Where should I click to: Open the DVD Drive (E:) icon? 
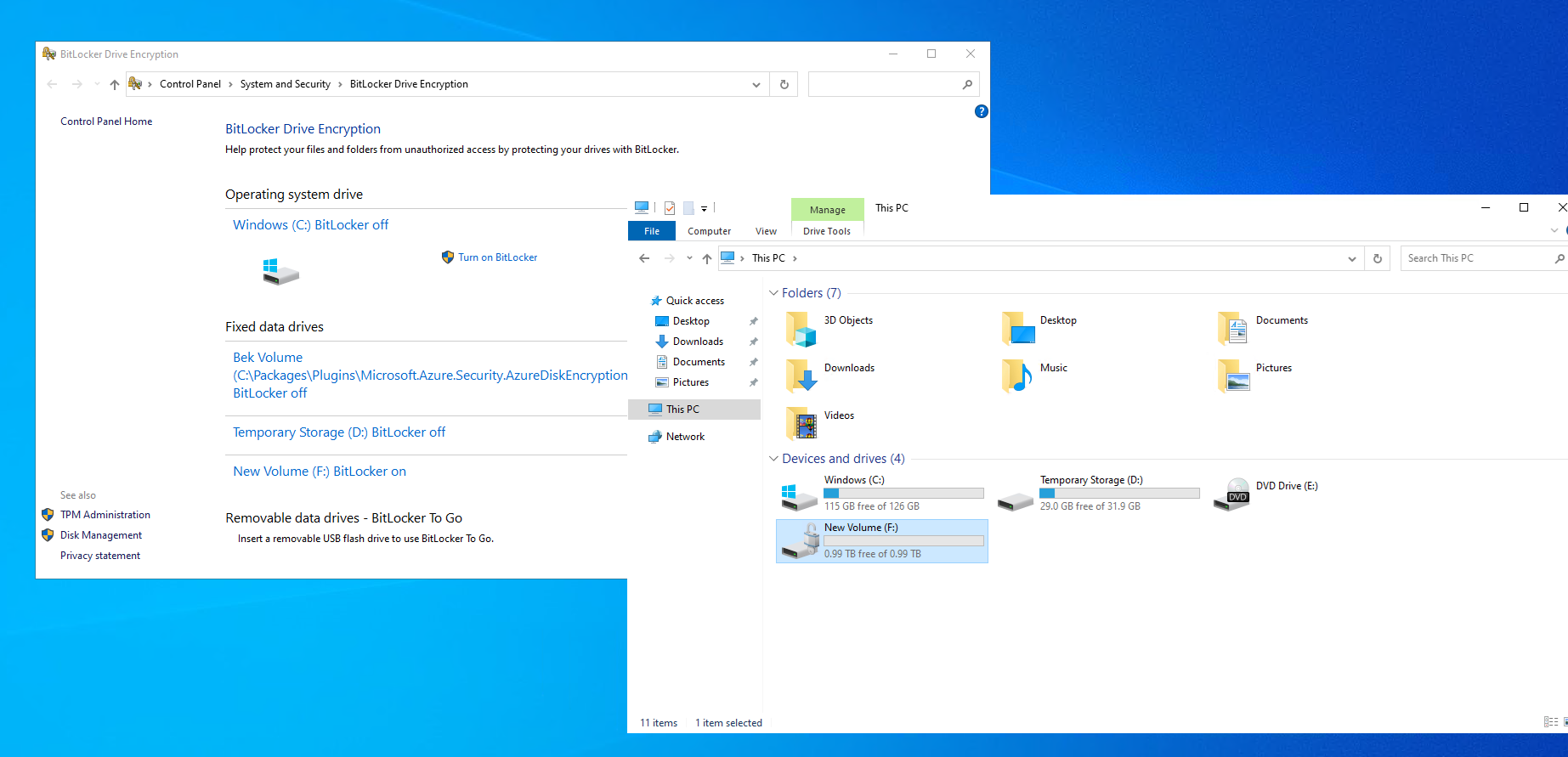tap(1231, 494)
